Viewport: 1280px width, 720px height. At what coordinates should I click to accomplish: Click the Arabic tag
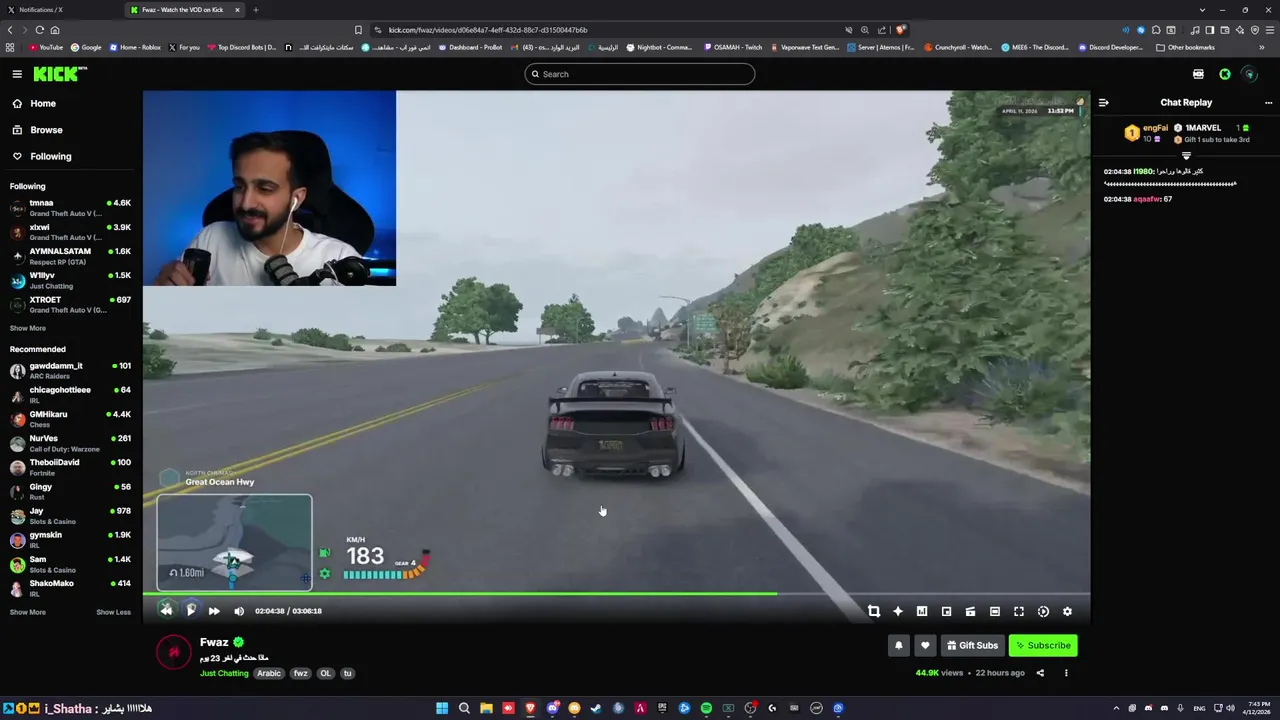pos(269,673)
